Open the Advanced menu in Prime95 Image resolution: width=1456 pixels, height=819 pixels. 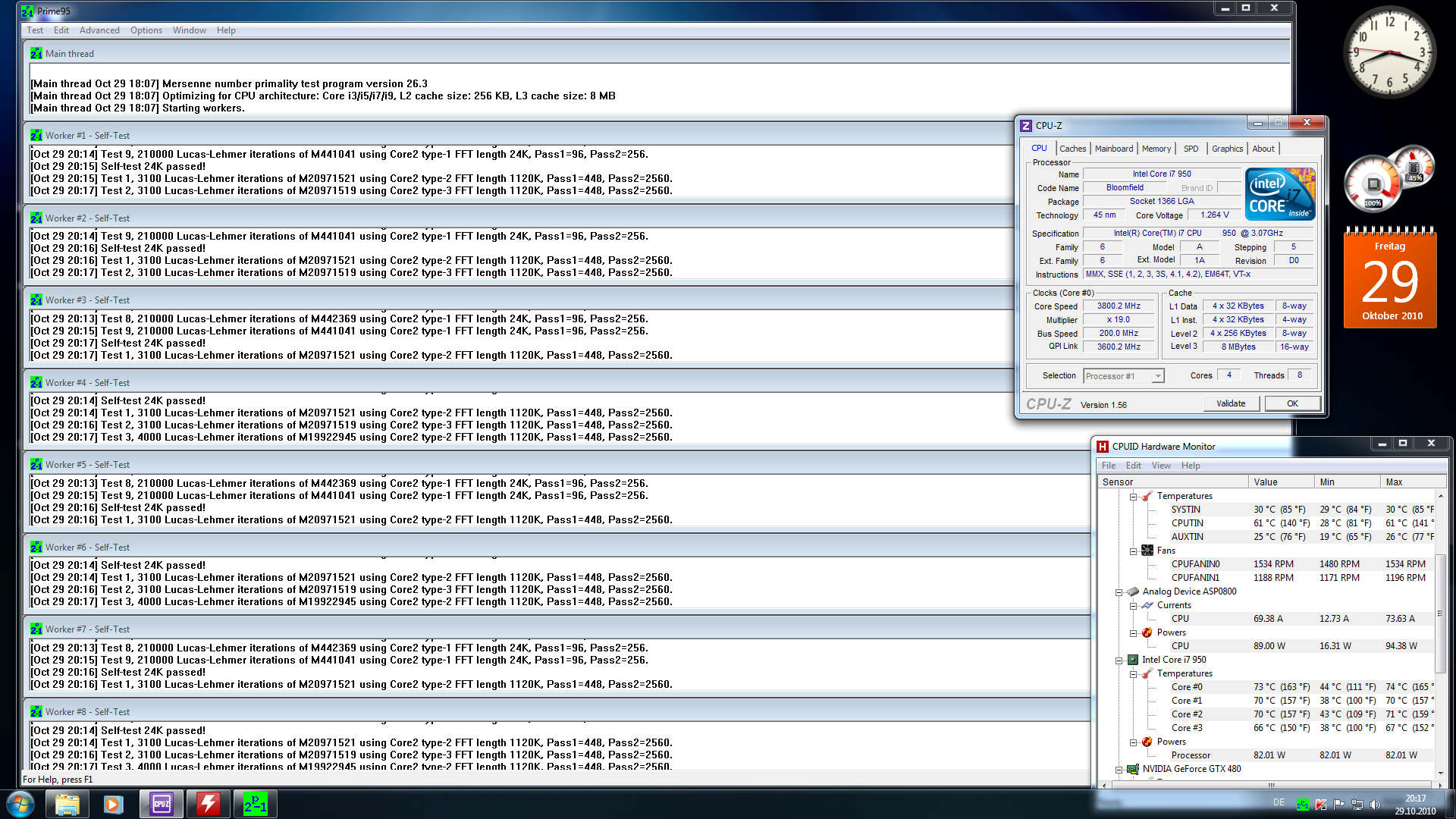pyautogui.click(x=99, y=30)
